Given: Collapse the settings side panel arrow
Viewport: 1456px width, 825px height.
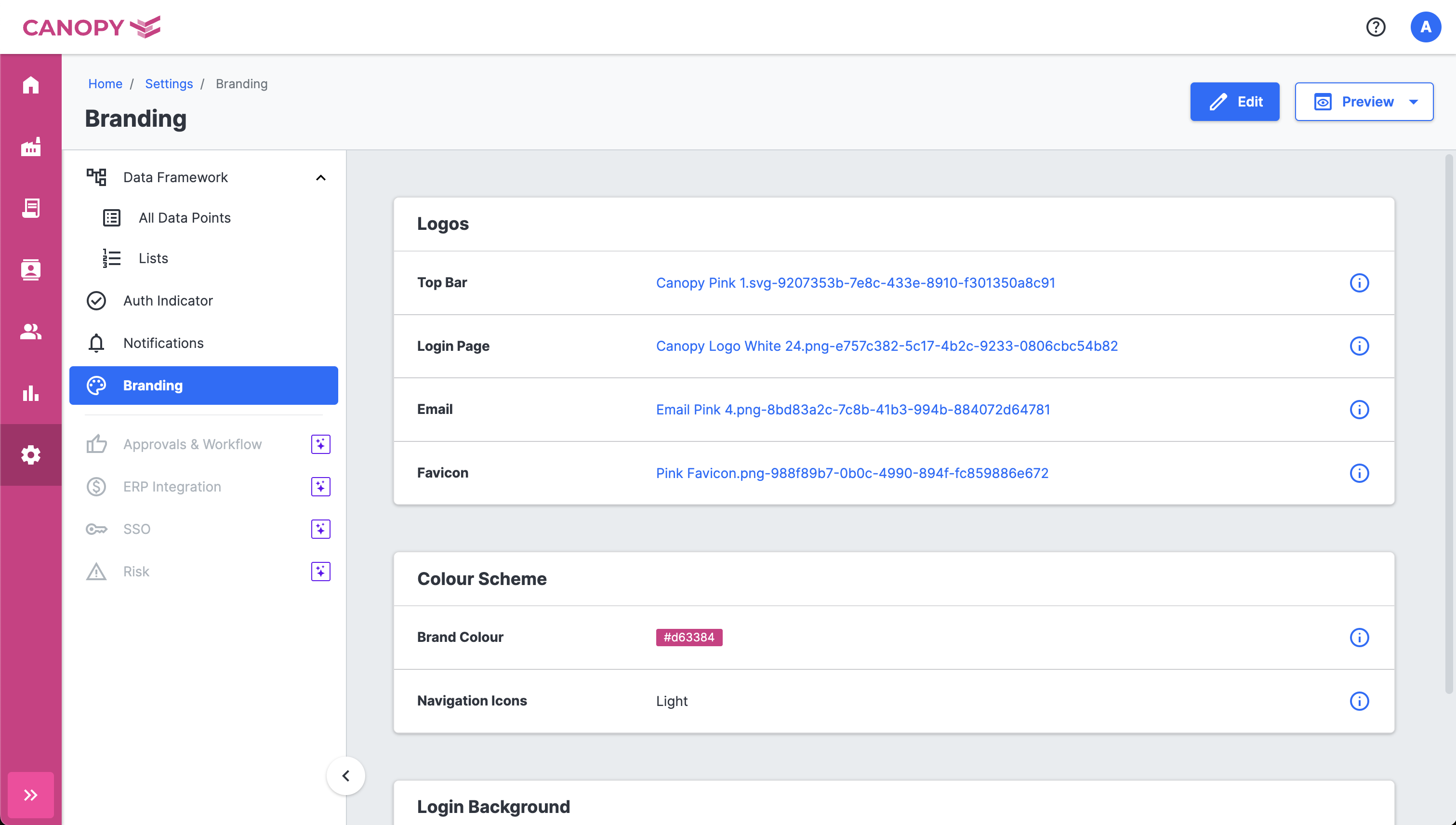Looking at the screenshot, I should pos(345,775).
